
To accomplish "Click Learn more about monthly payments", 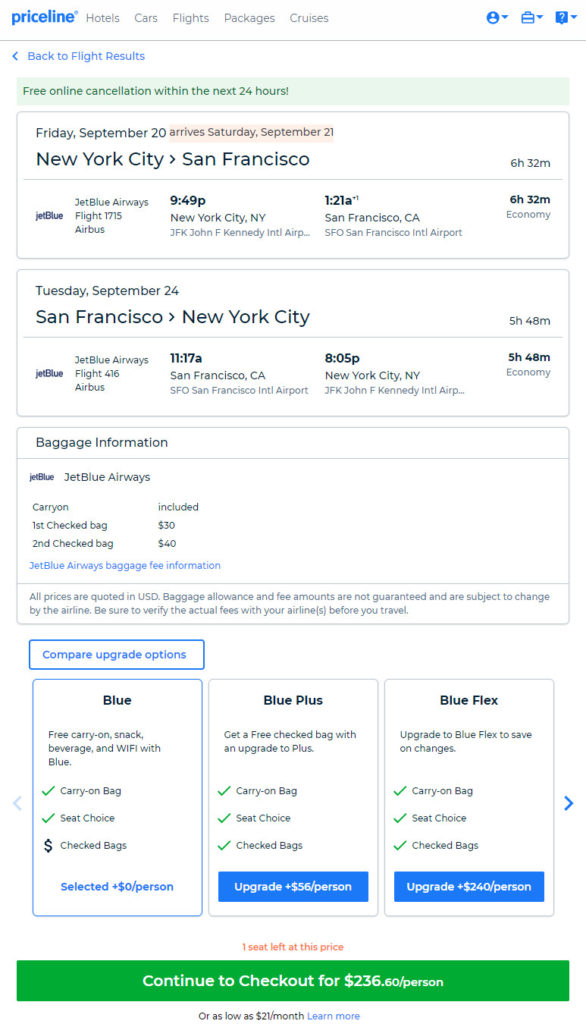I will [x=333, y=1016].
